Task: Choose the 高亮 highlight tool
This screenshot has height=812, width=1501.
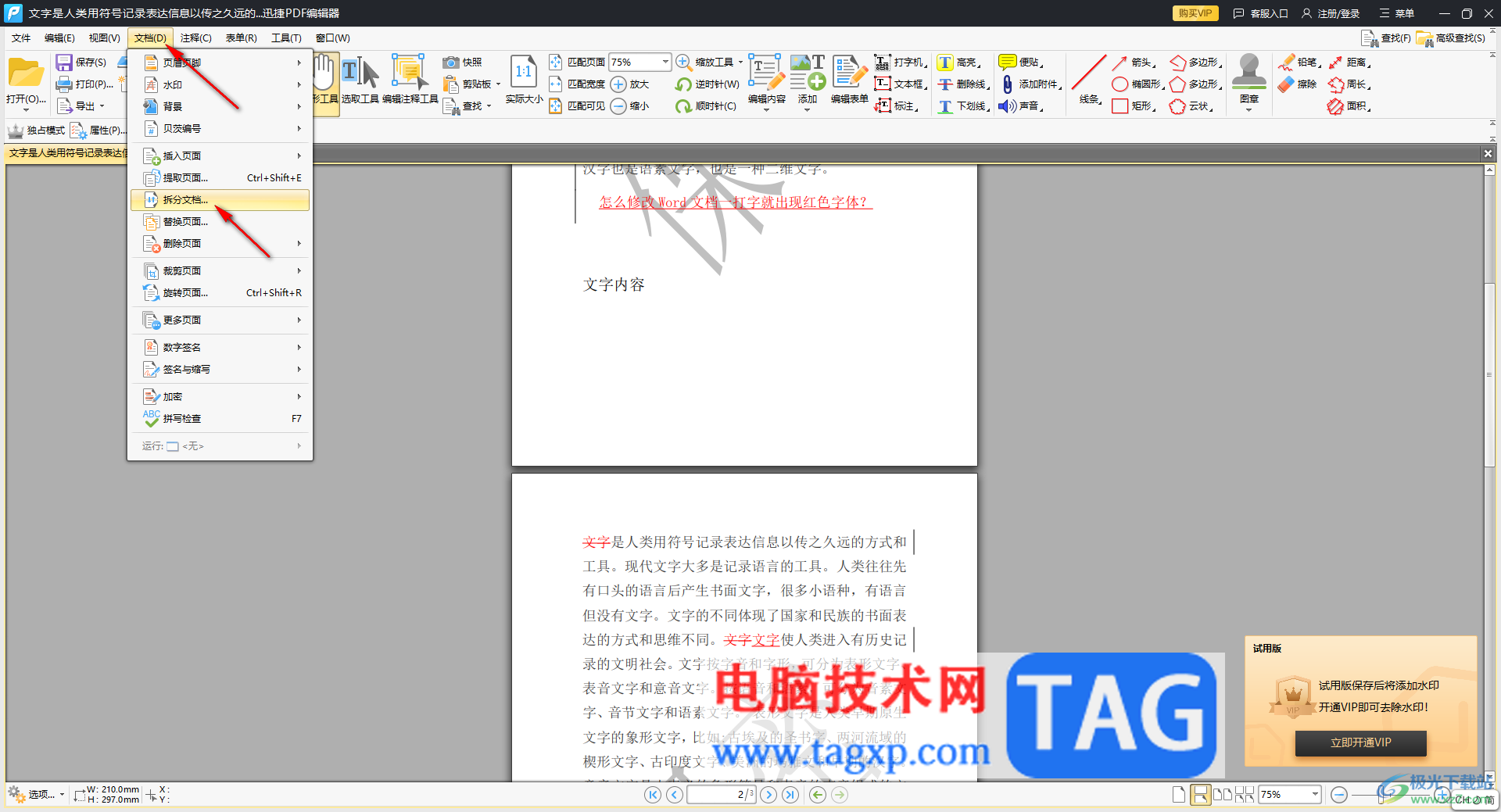Action: click(x=958, y=63)
